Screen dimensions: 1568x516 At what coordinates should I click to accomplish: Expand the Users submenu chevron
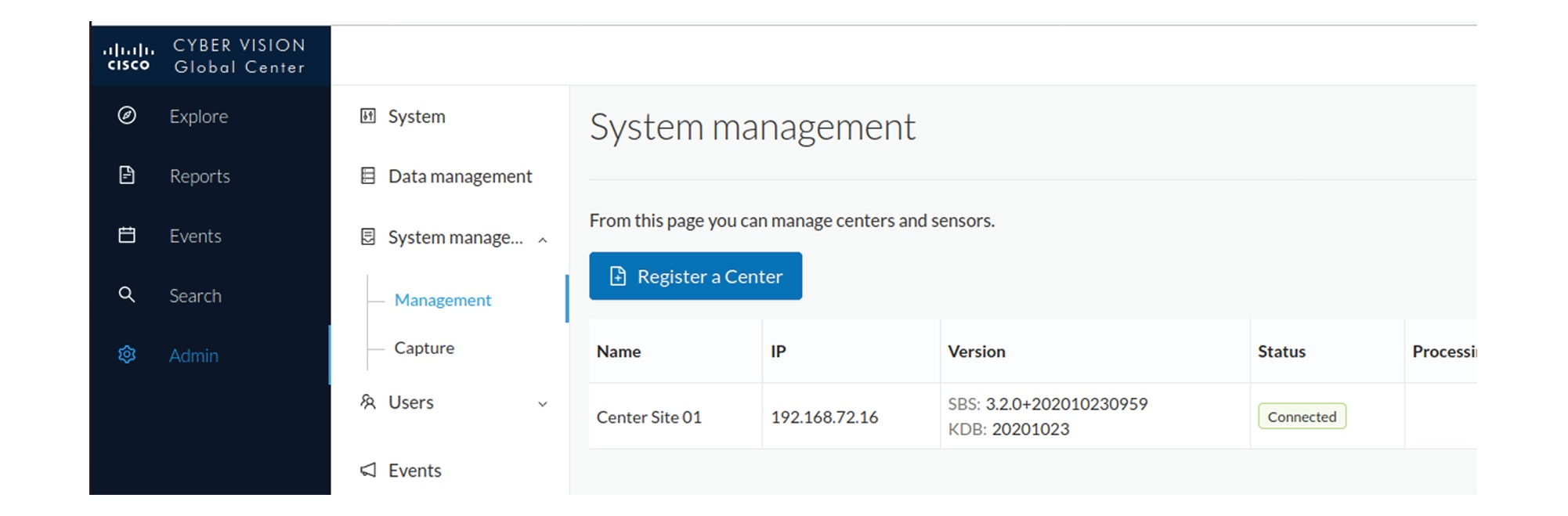(543, 404)
